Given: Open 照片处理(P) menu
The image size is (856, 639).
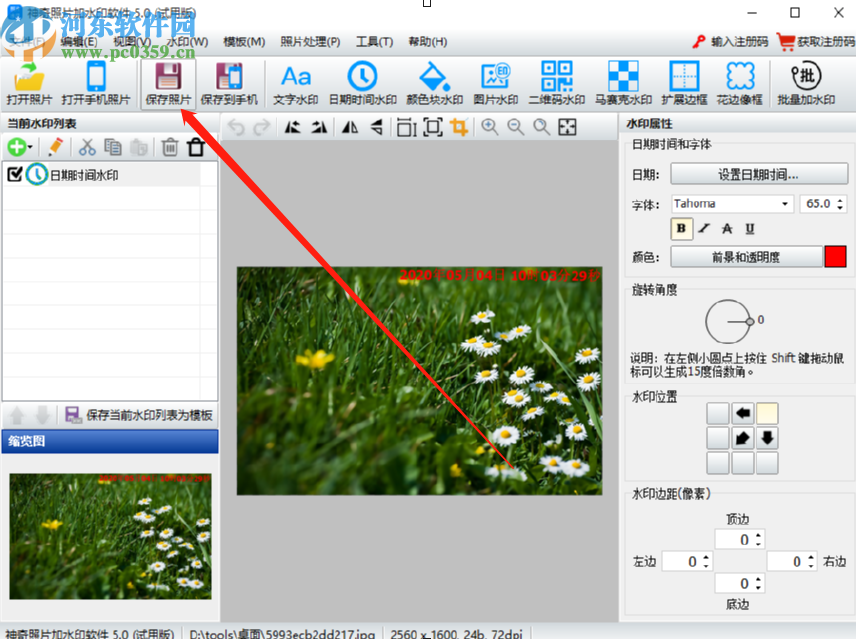Looking at the screenshot, I should click(310, 42).
